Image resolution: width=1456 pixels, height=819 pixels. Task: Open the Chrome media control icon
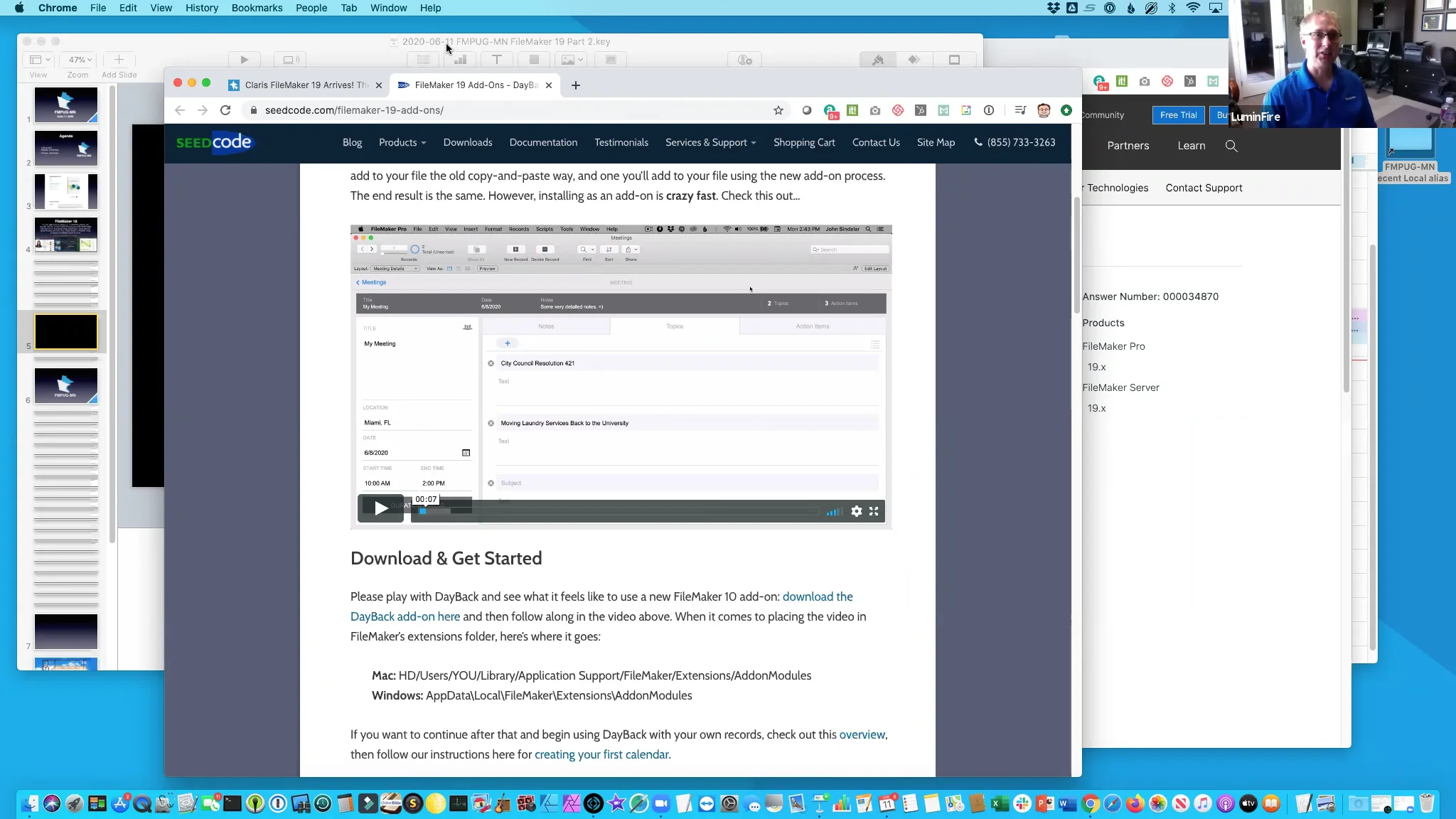coord(1020,110)
